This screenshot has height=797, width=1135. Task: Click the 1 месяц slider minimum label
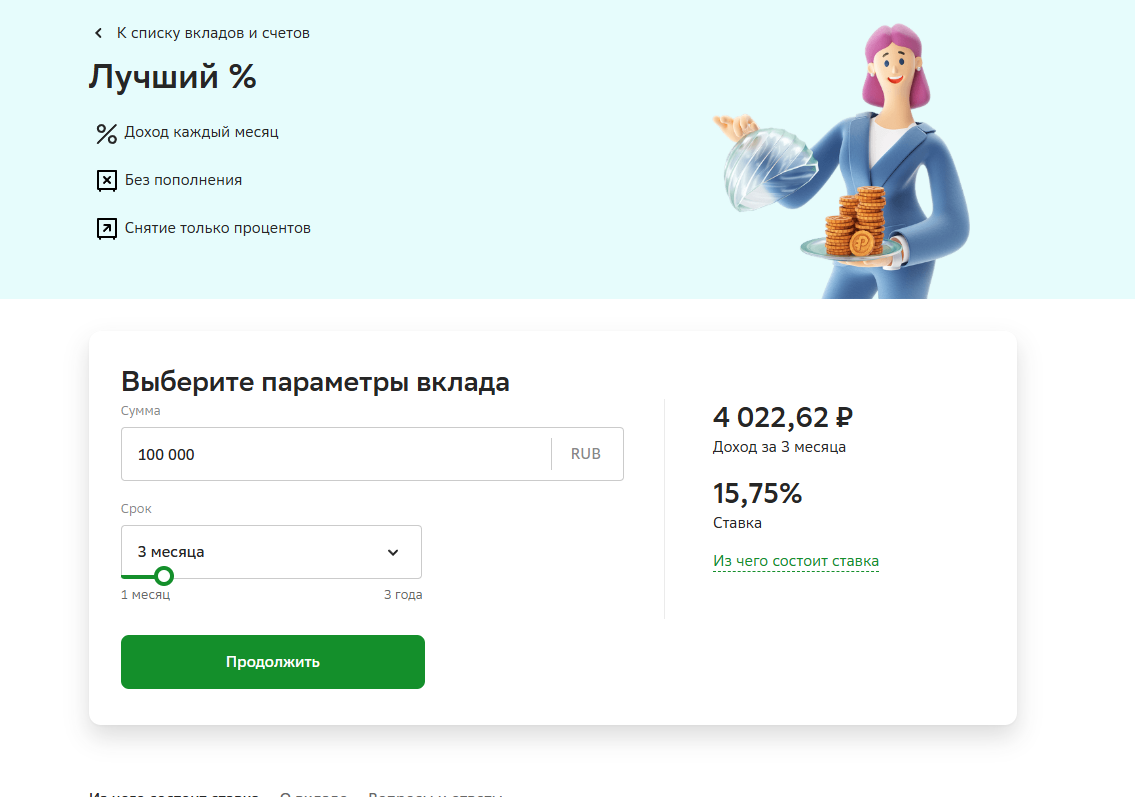tap(145, 595)
